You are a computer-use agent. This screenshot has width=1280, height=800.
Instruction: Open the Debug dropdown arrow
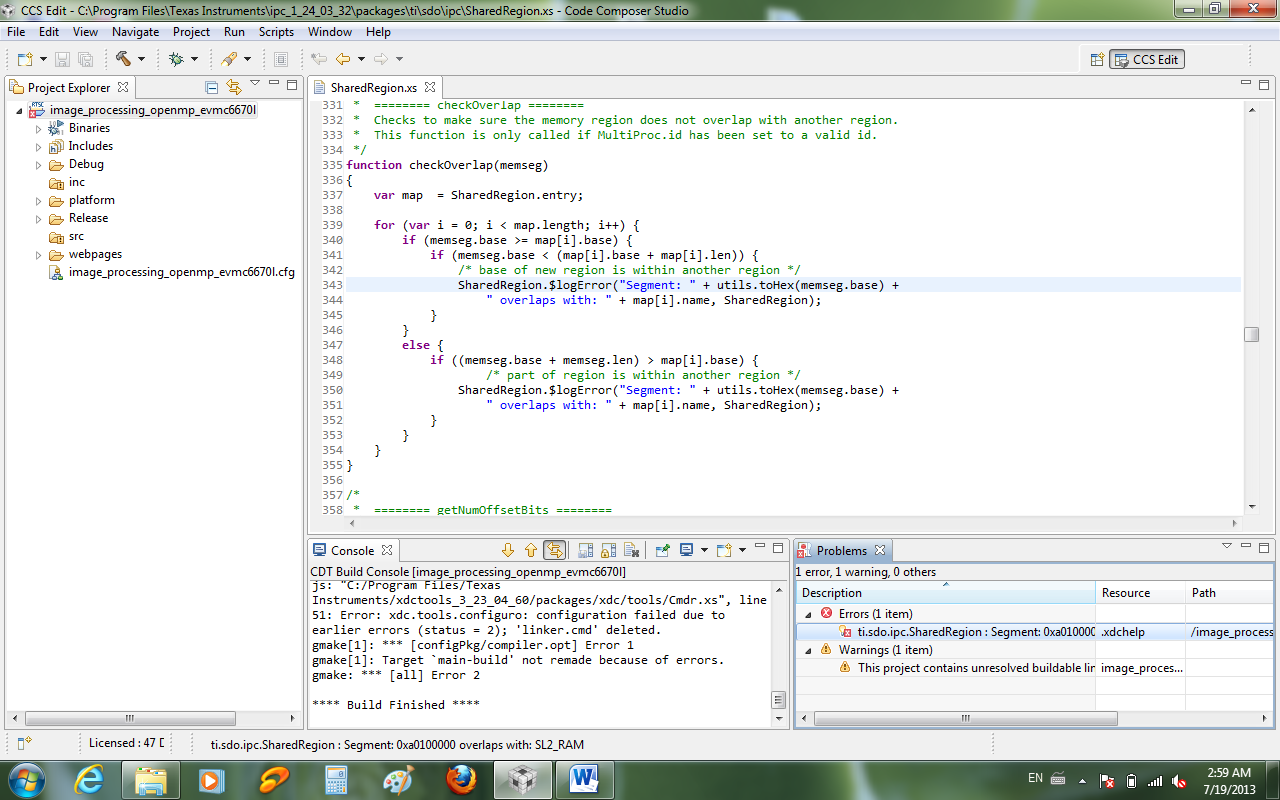point(194,60)
